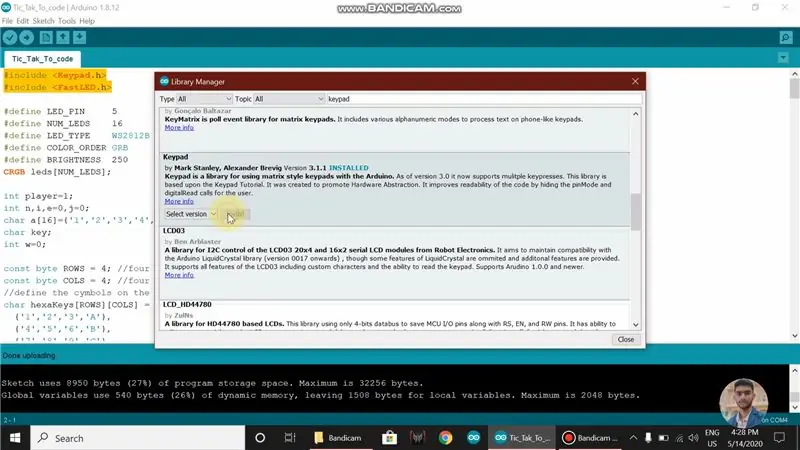Open Cortana circle icon on the taskbar
Screen dimensions: 800x450
tap(260, 438)
